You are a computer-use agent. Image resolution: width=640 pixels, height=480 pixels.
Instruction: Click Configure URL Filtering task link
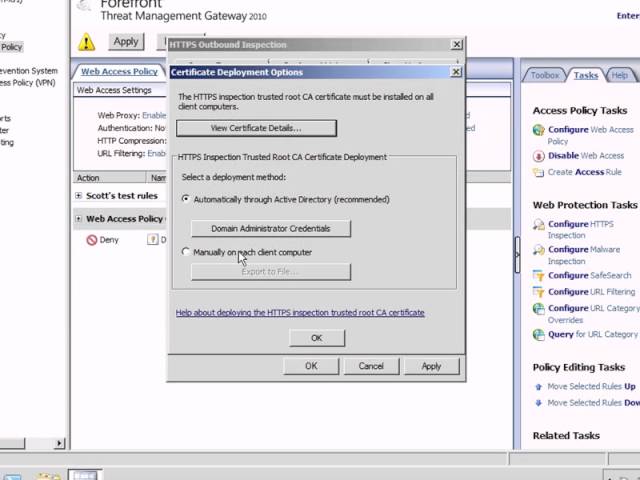pos(591,292)
